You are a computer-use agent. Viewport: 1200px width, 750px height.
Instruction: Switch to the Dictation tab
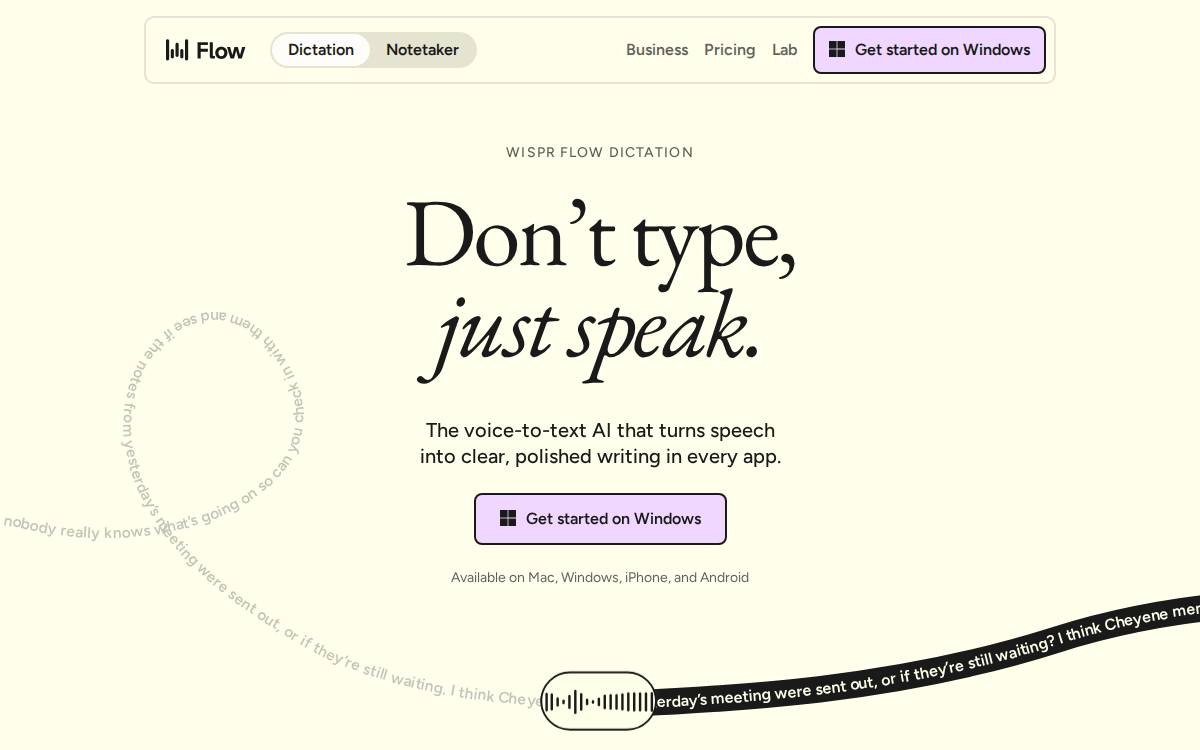pos(321,50)
